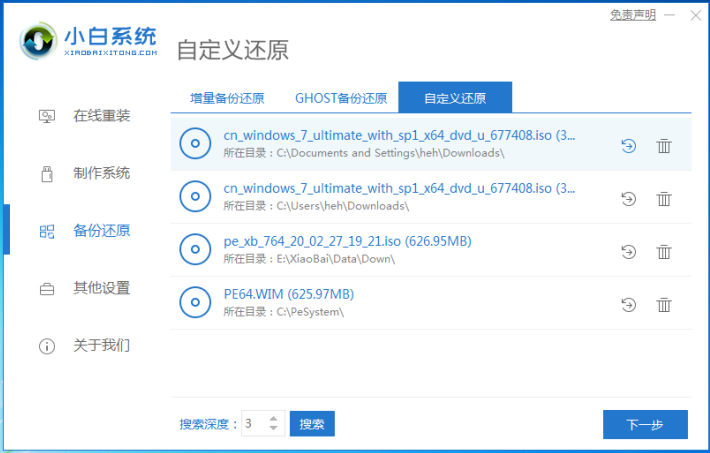This screenshot has width=710, height=453.
Task: Switch to 增量备份还原 tab
Action: (227, 98)
